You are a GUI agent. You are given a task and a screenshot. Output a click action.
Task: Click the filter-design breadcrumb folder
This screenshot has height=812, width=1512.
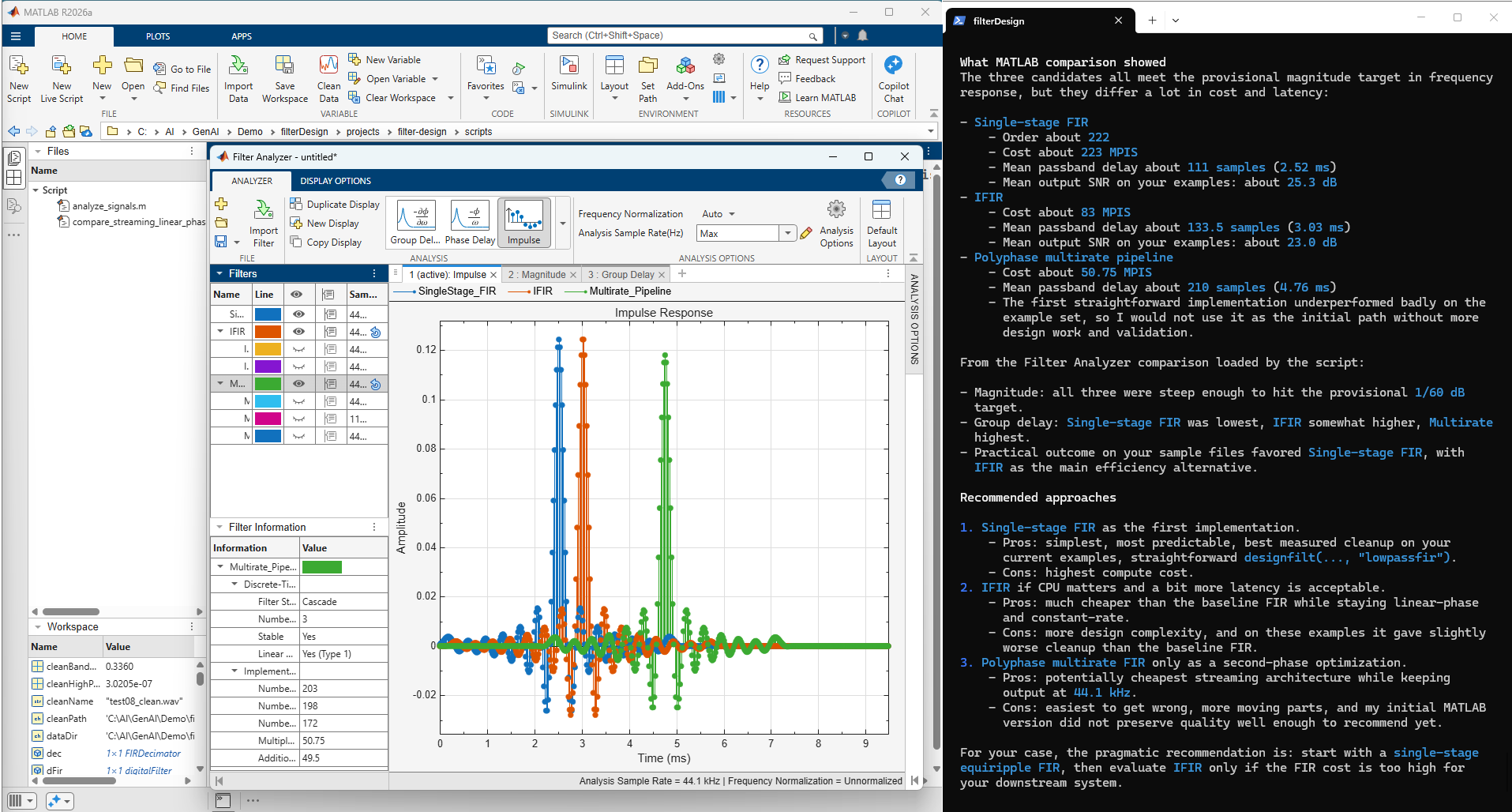click(x=422, y=132)
